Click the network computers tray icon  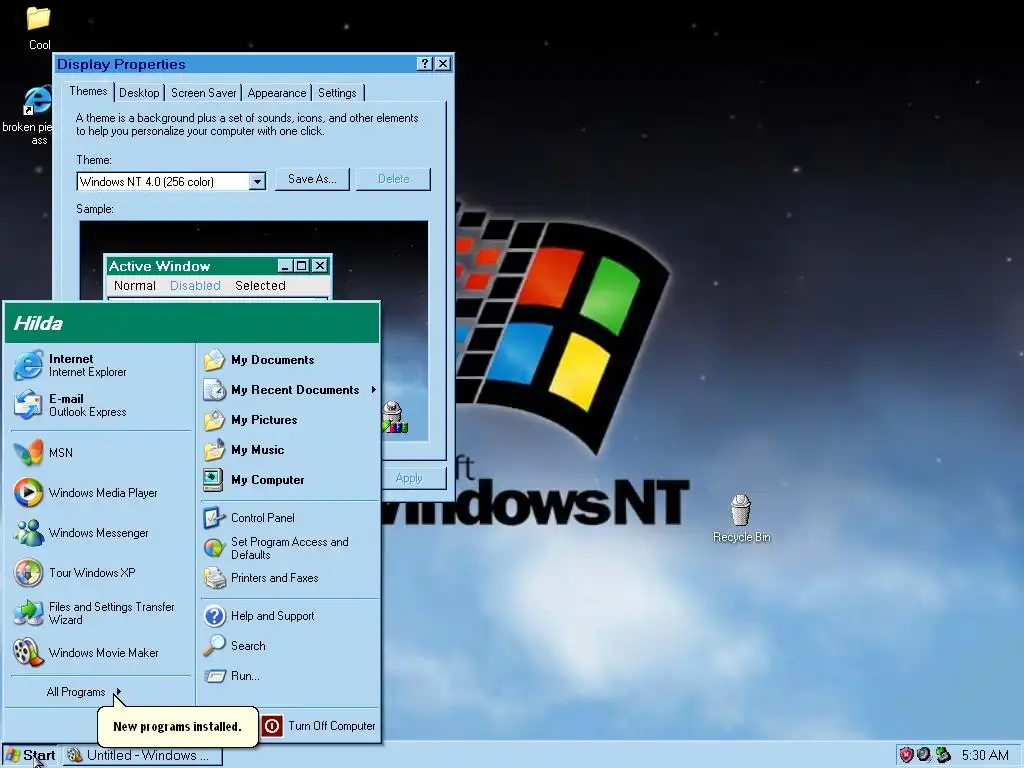click(942, 755)
